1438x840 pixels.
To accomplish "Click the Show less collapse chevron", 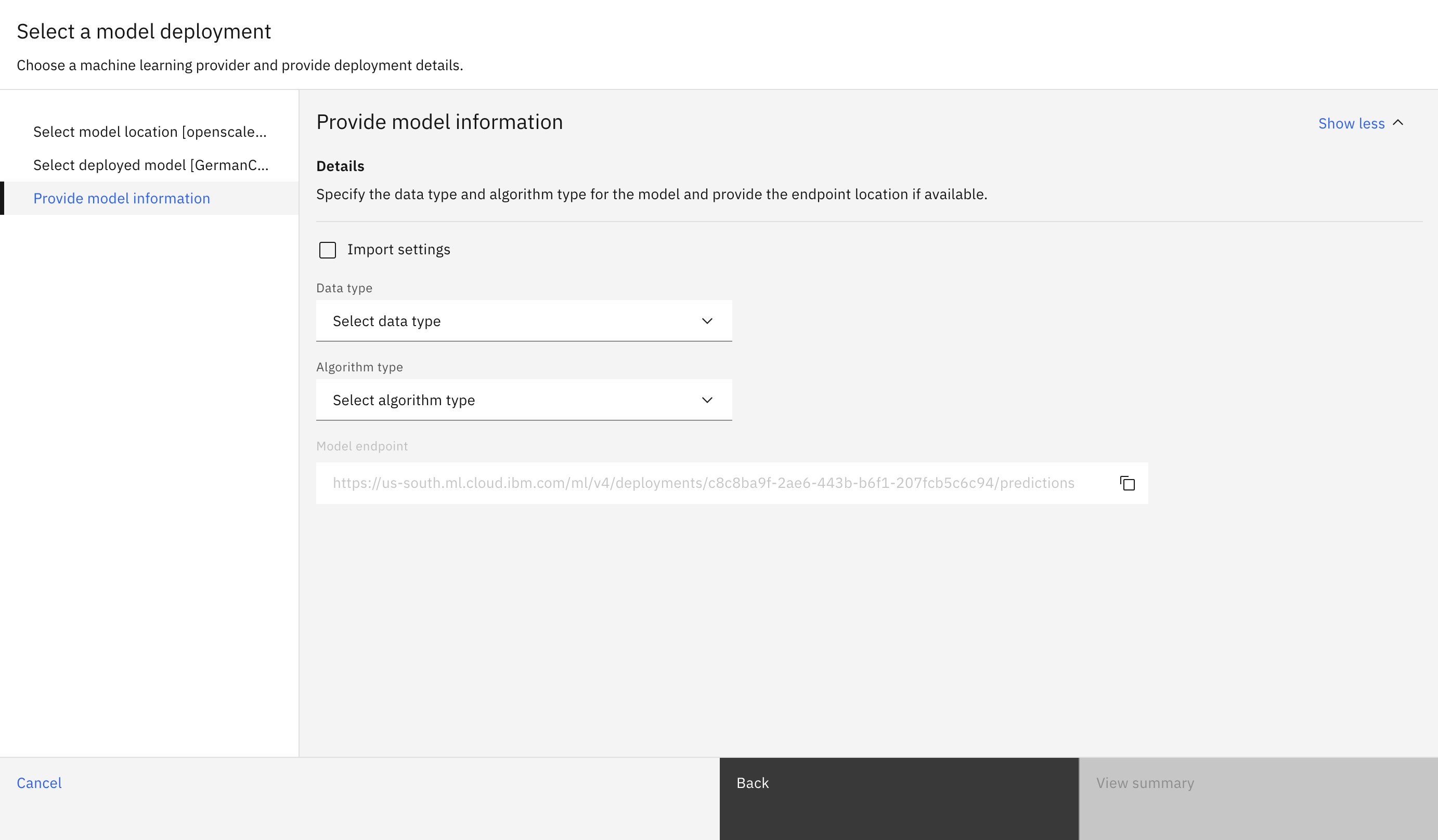I will coord(1401,122).
